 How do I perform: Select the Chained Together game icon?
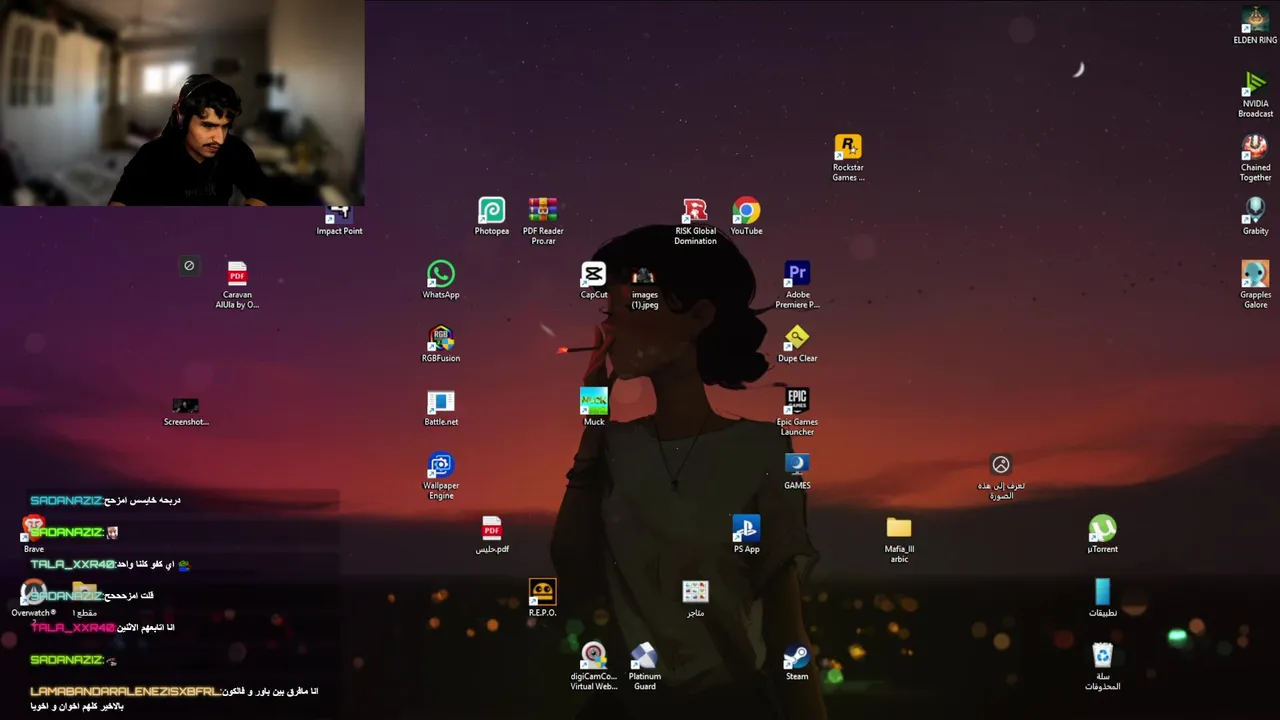[x=1255, y=158]
